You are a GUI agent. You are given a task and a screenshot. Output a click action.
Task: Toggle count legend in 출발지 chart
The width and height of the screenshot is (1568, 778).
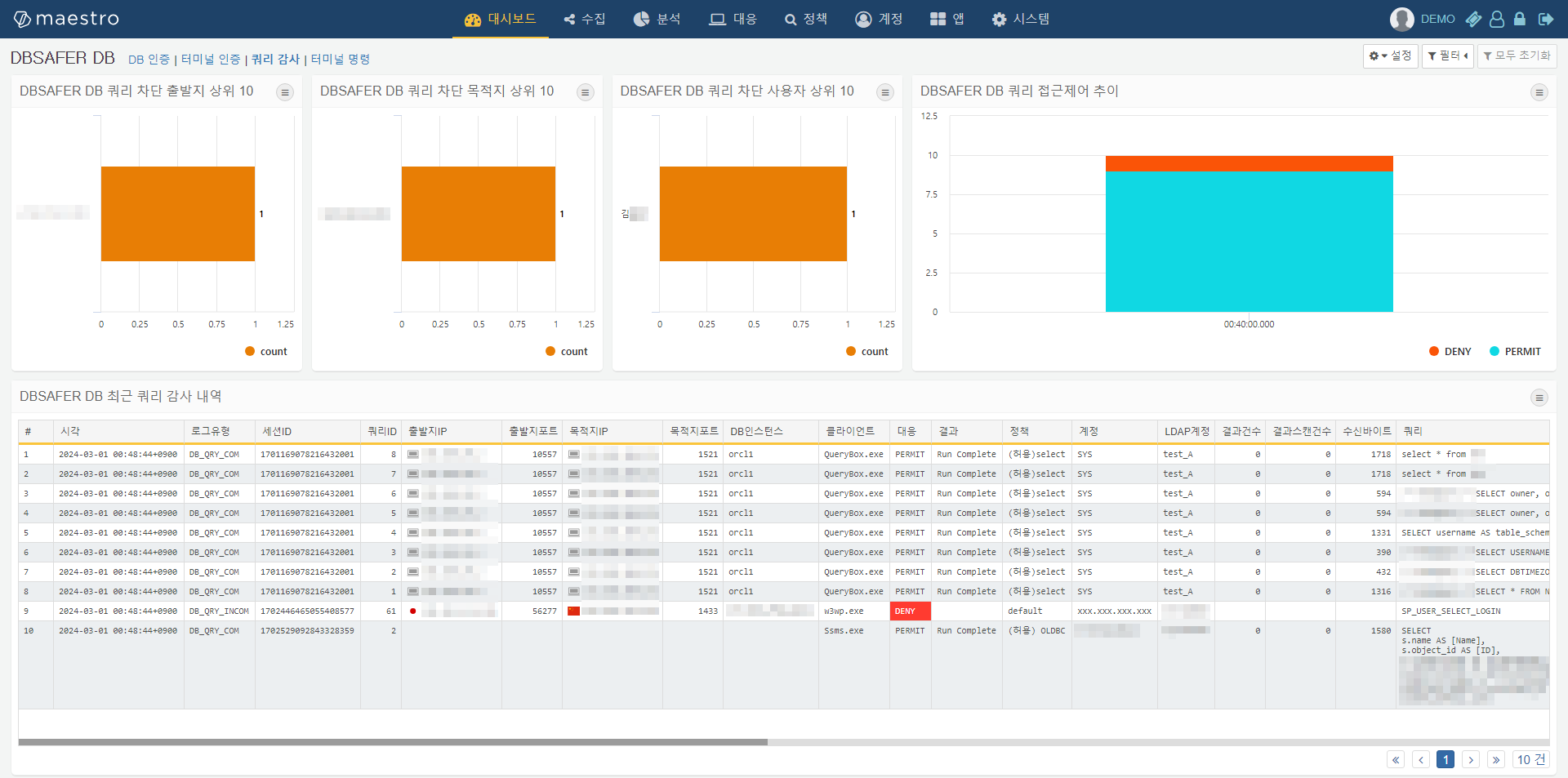click(266, 351)
